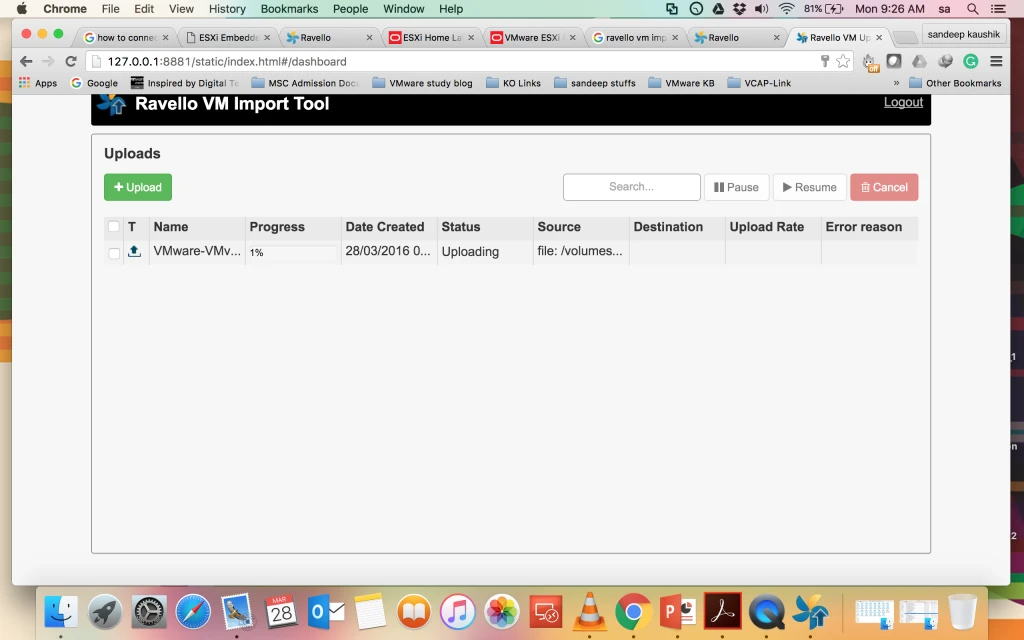This screenshot has width=1024, height=640.
Task: Switch to ESXi Home La tab
Action: (x=430, y=37)
